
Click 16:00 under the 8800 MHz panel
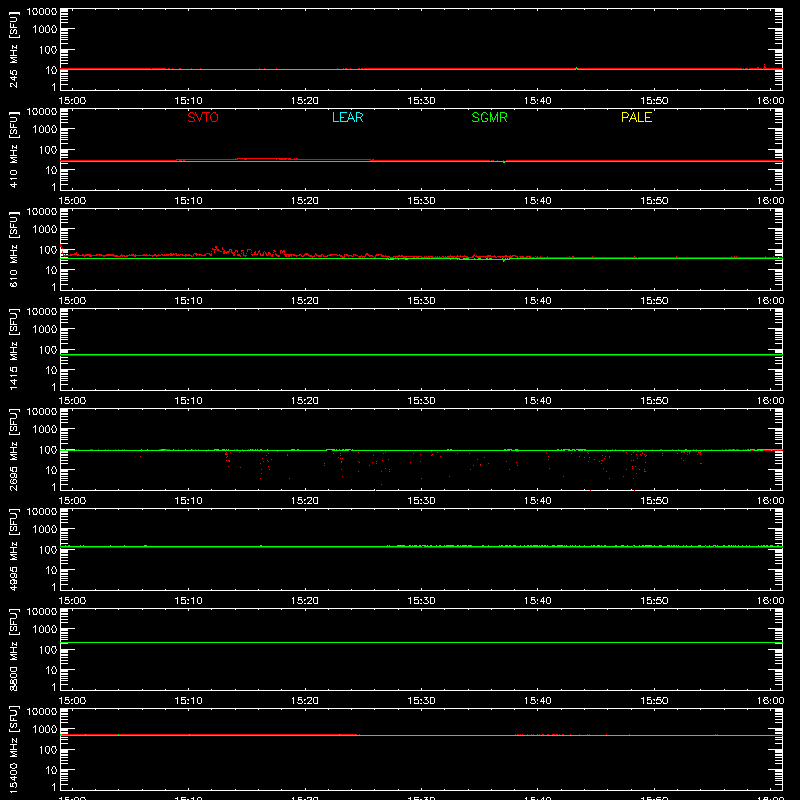coord(770,701)
